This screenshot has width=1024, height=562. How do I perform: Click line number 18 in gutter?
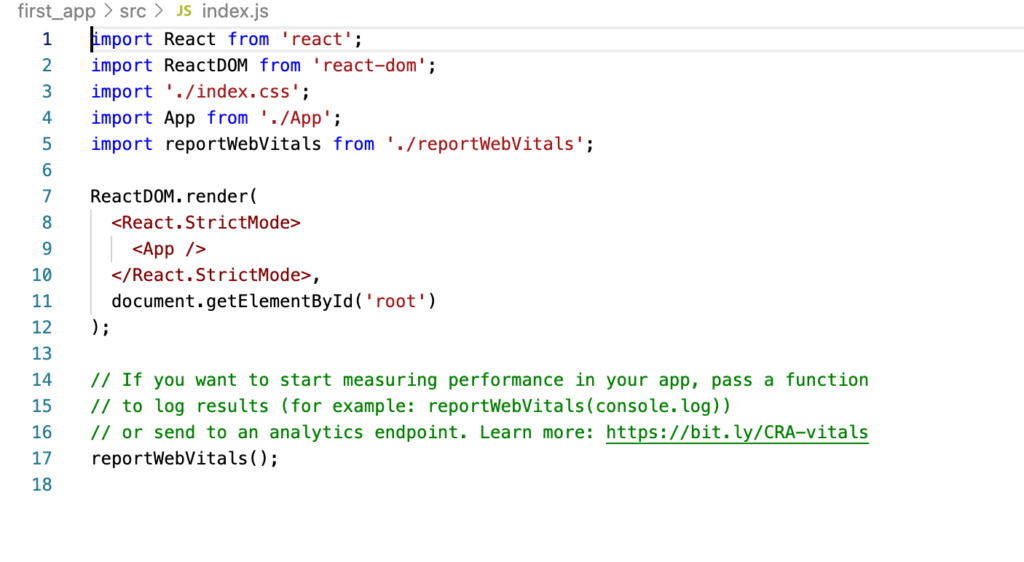click(x=42, y=485)
